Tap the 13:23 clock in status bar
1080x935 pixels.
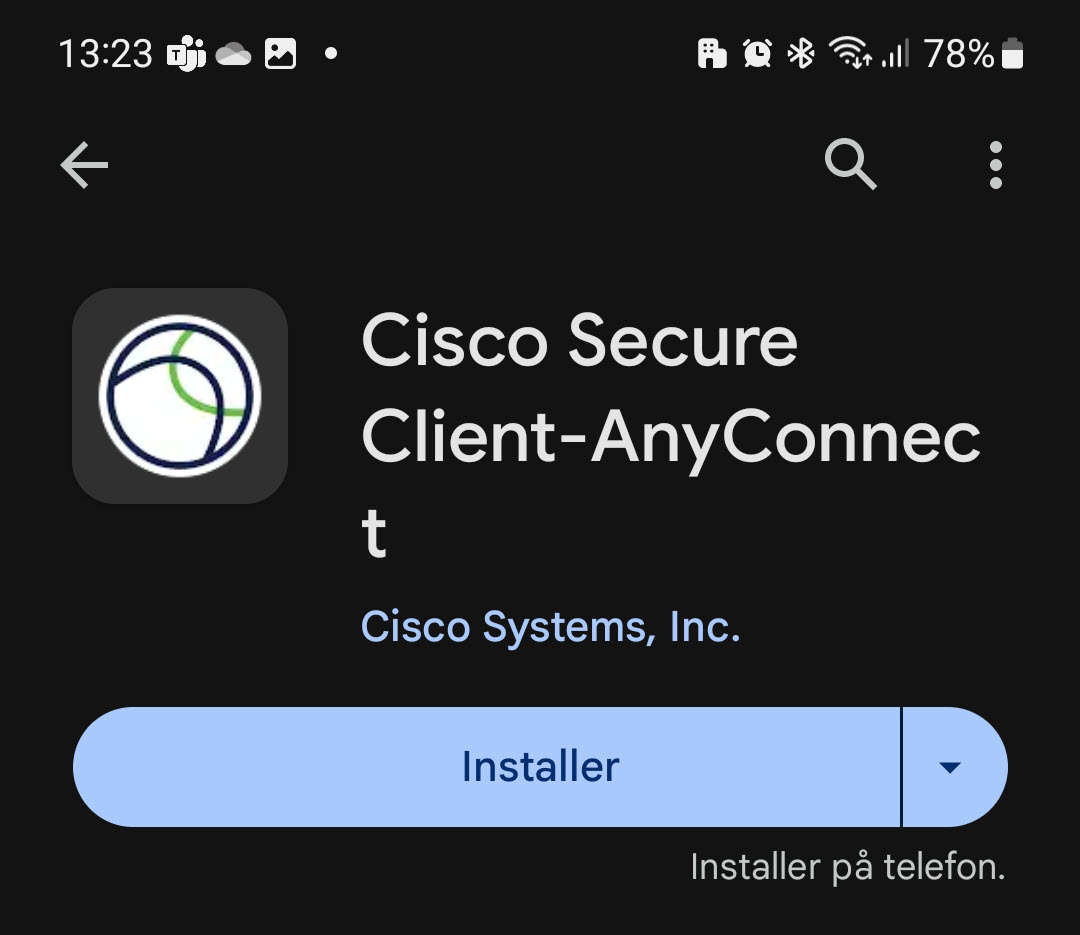click(105, 53)
